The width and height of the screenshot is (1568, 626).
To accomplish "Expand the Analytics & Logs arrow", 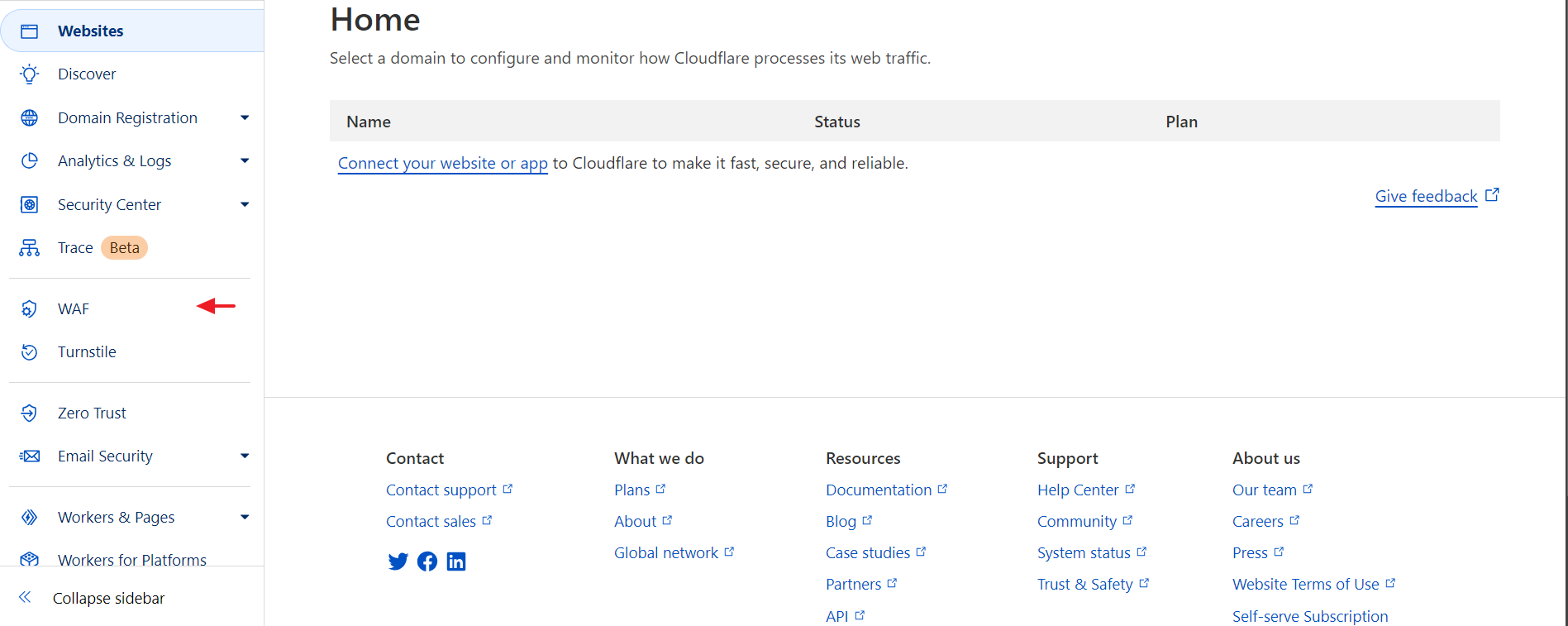I will click(245, 161).
